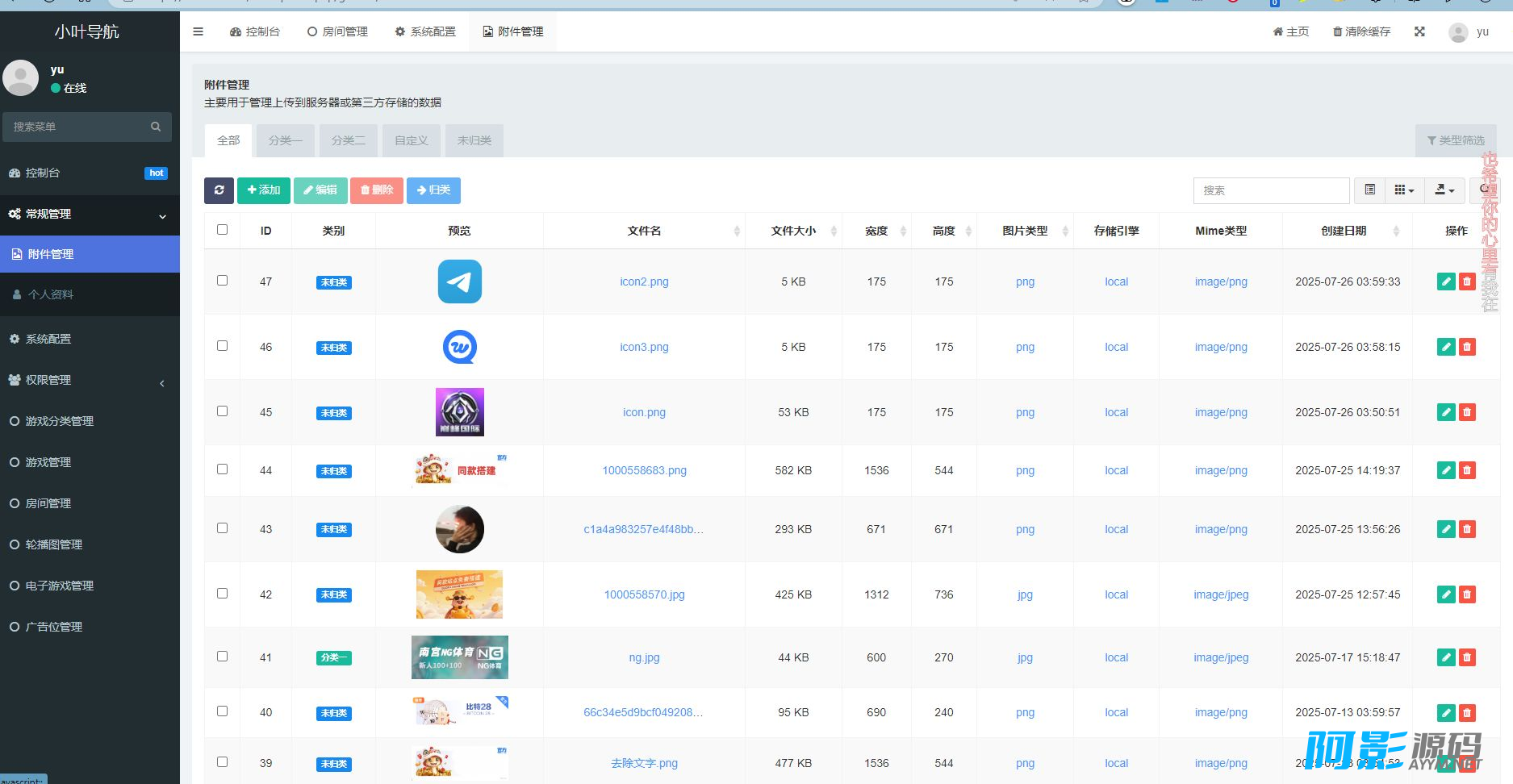This screenshot has width=1513, height=784.
Task: Open the 1000558570.jpg file link
Action: (644, 594)
